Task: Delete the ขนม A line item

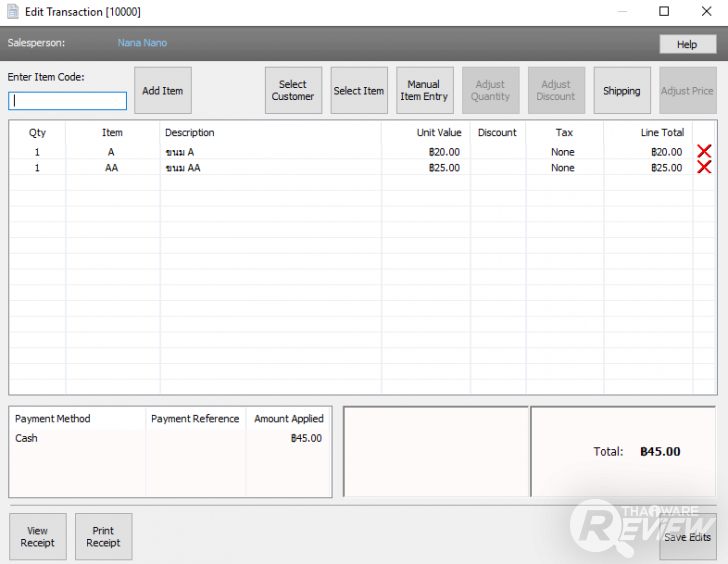Action: 704,151
